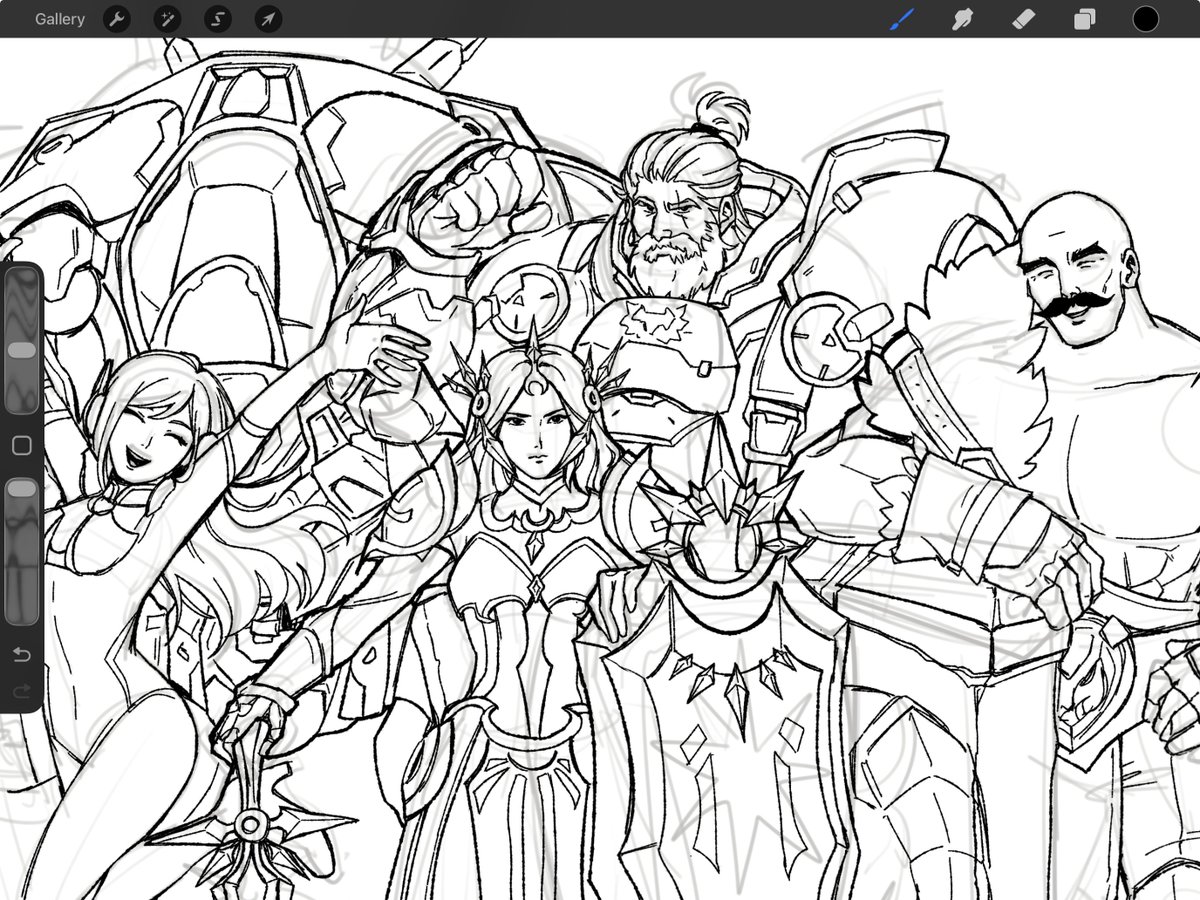Redo the last undone stroke
The image size is (1200, 900).
click(21, 691)
